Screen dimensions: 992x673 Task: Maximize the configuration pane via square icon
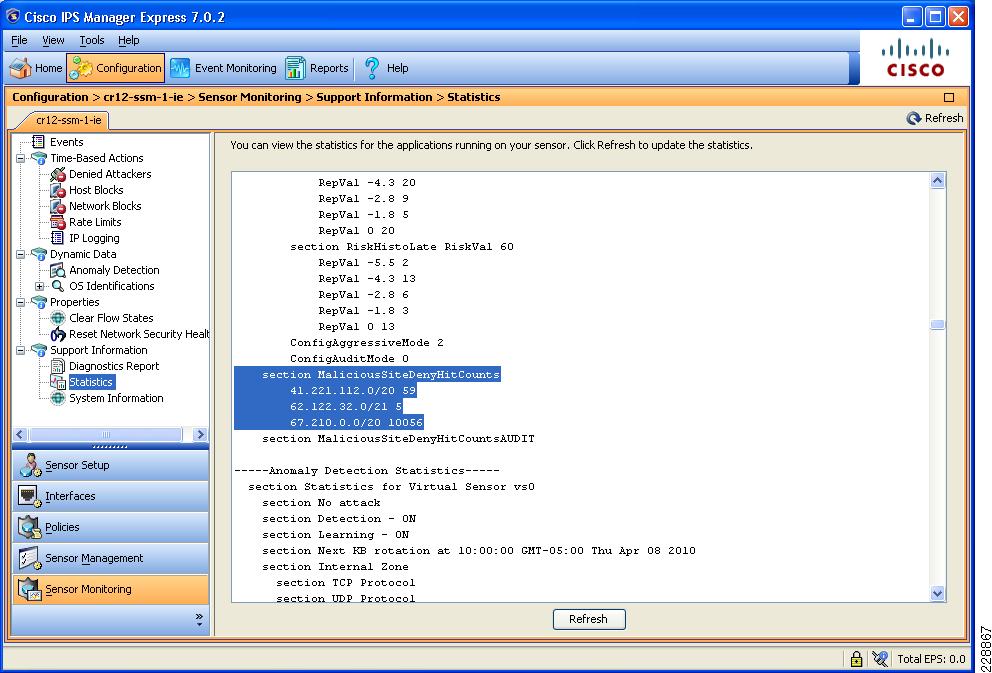pyautogui.click(x=949, y=97)
